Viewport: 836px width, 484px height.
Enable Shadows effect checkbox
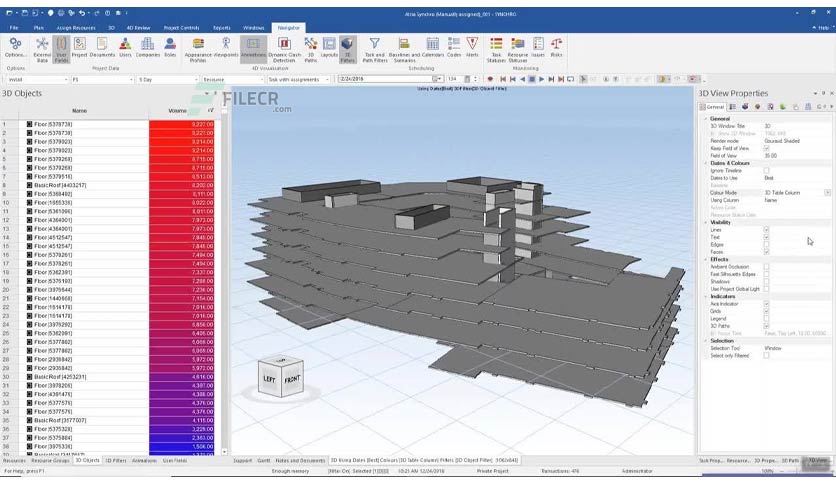click(766, 281)
